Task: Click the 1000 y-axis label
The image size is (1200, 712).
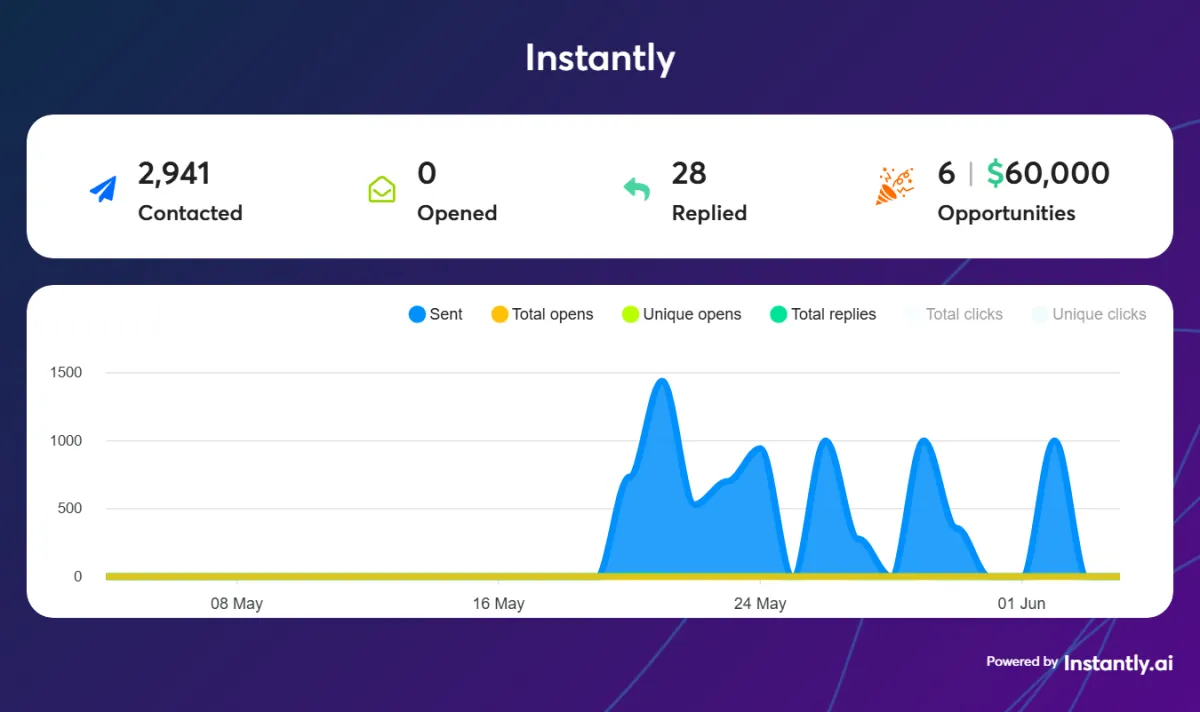Action: [65, 441]
